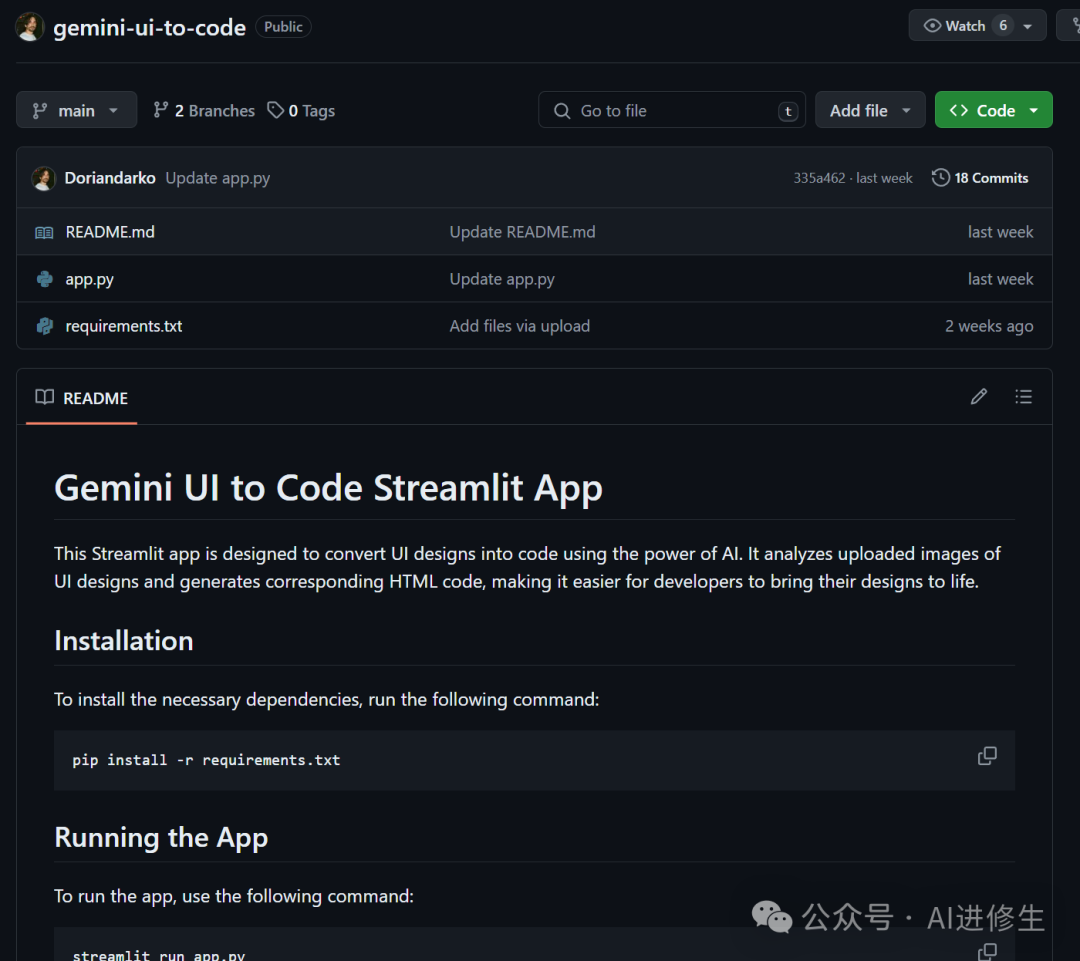Open the repository owner avatar next to gemini-ui-to-code
The image size is (1080, 961).
tap(30, 27)
